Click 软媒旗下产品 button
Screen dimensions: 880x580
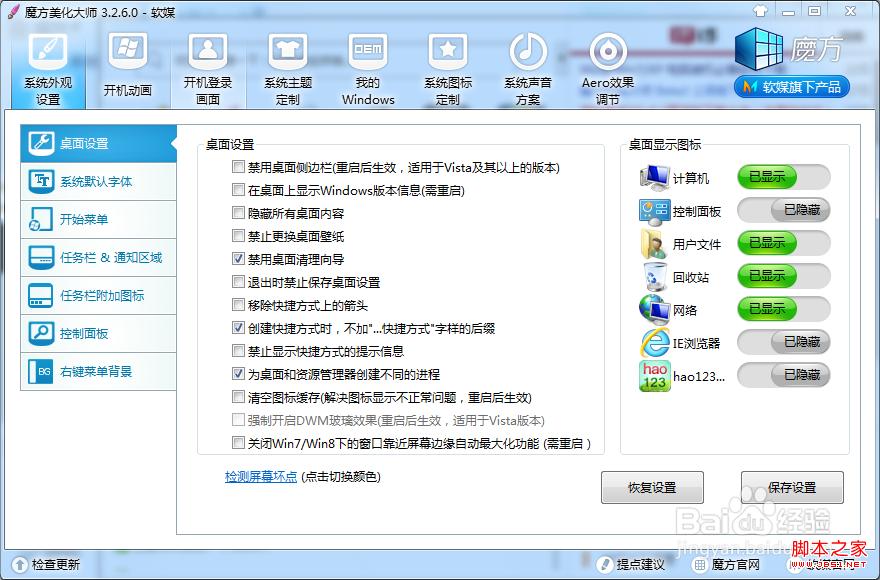coord(791,87)
